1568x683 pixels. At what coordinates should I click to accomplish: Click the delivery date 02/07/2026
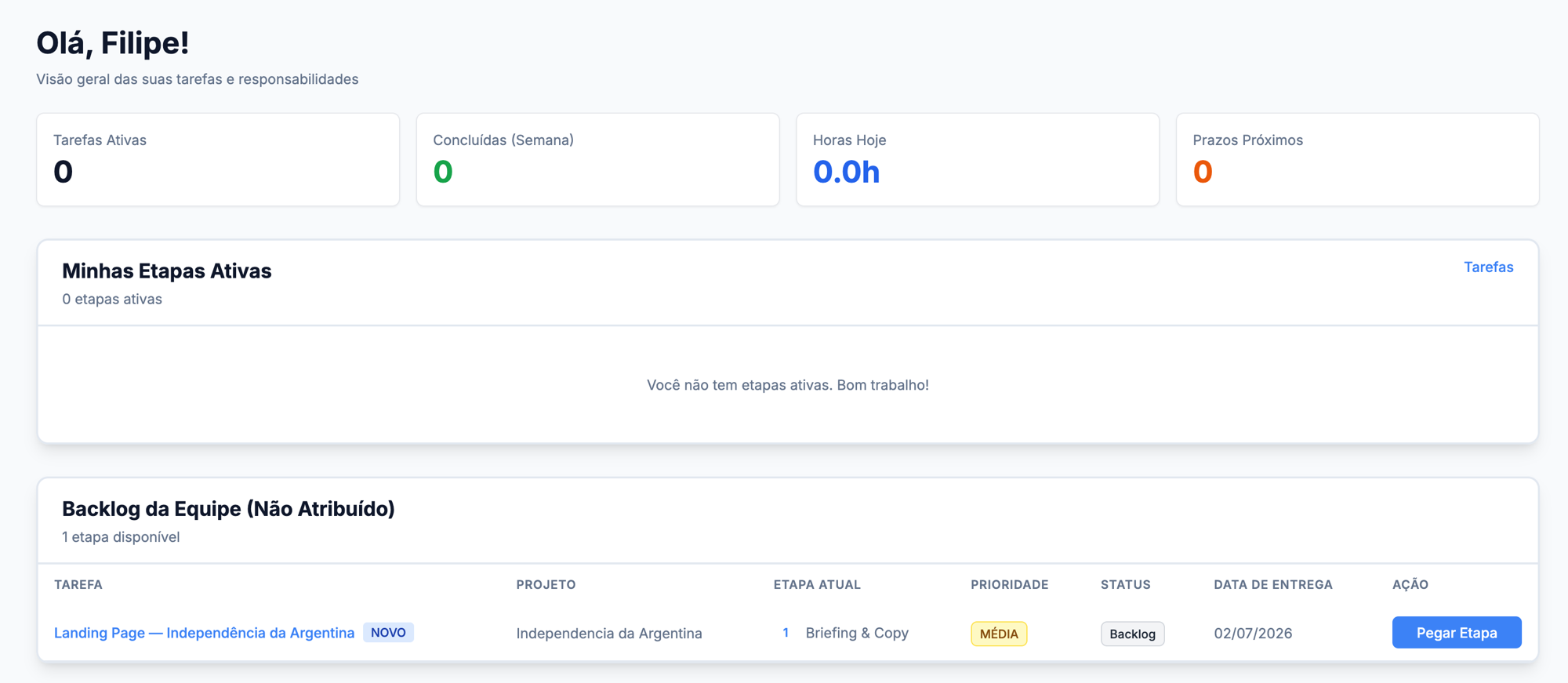[x=1253, y=634]
